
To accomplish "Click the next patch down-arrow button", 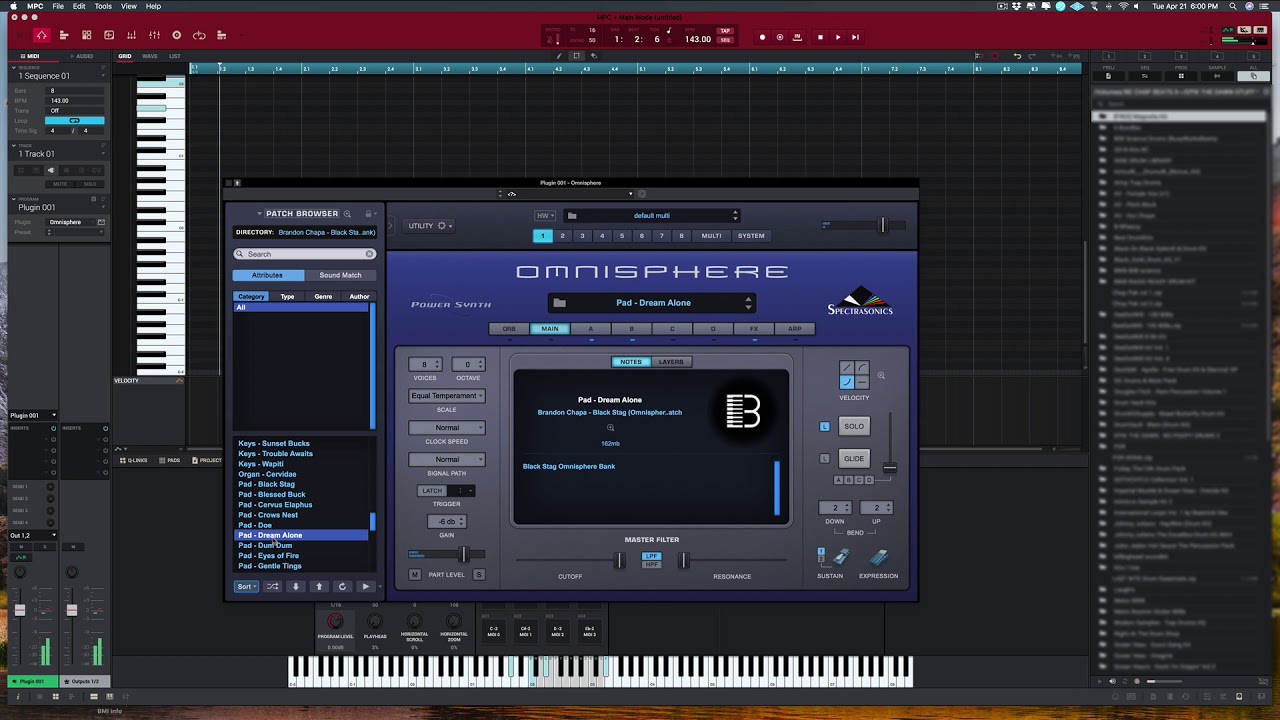I will 295,587.
